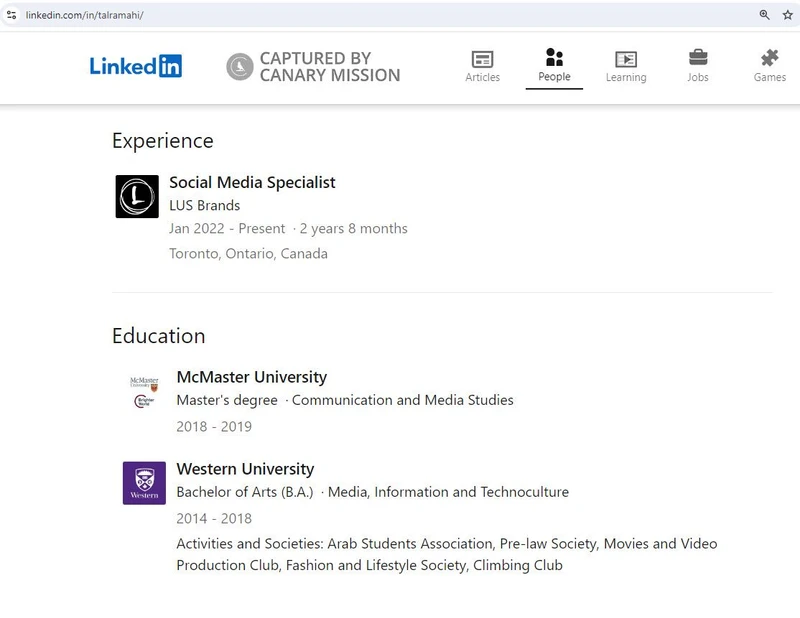The width and height of the screenshot is (800, 618).
Task: Click the LinkedIn wordmark logo
Action: tap(136, 66)
